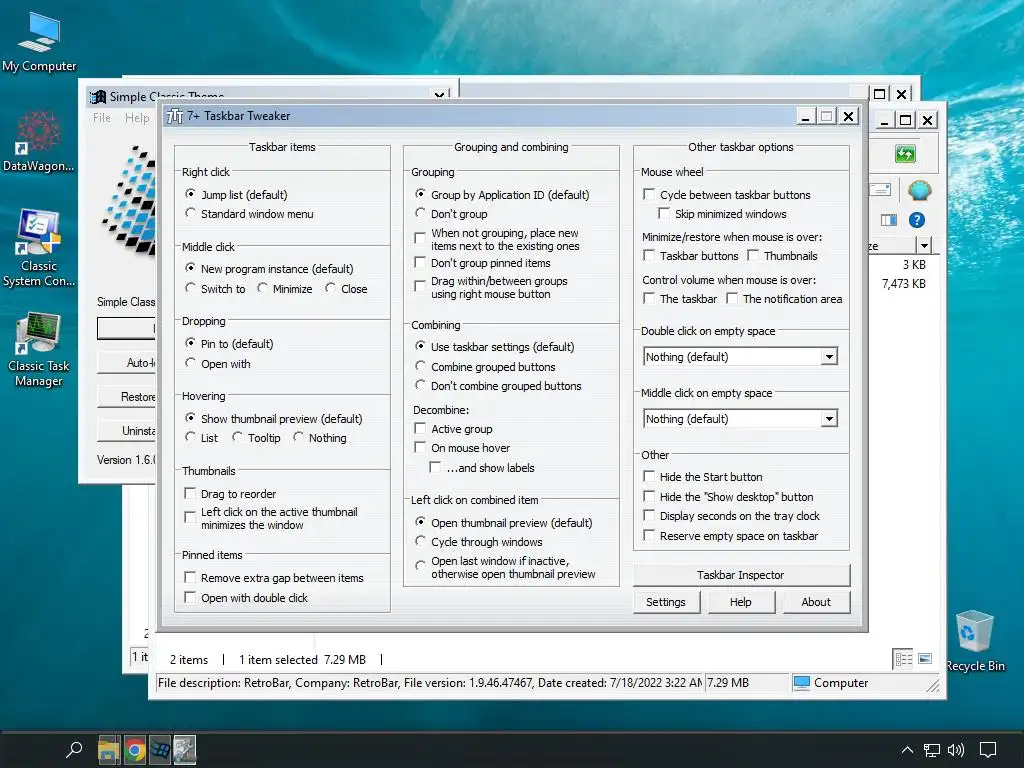Check Remove extra gap between items

click(190, 577)
